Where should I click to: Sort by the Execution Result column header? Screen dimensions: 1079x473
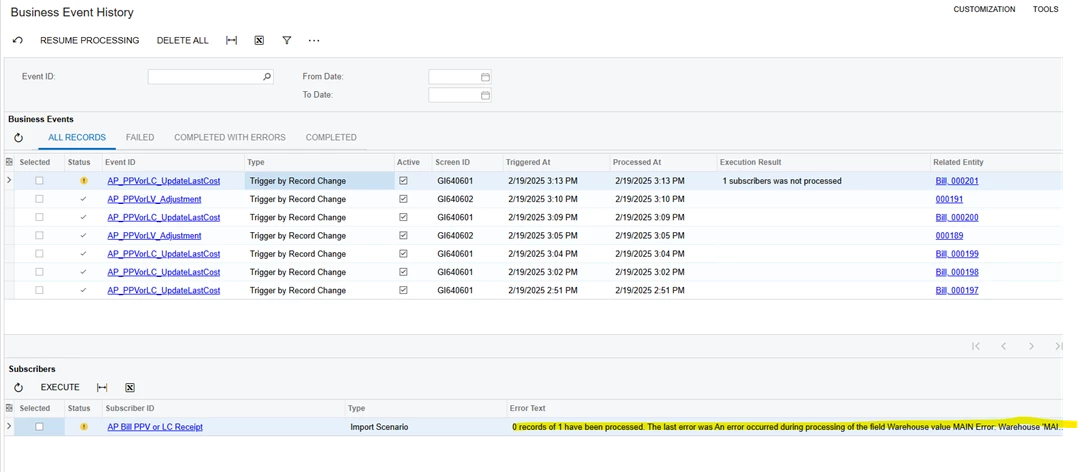(750, 162)
